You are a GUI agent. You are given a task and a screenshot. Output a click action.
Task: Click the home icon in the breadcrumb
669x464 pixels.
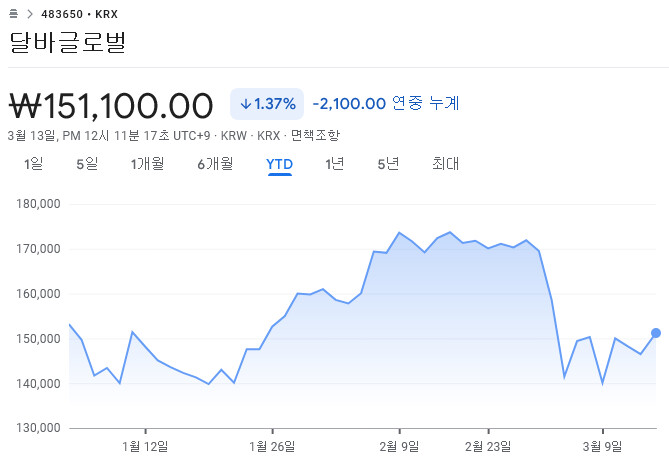[13, 14]
